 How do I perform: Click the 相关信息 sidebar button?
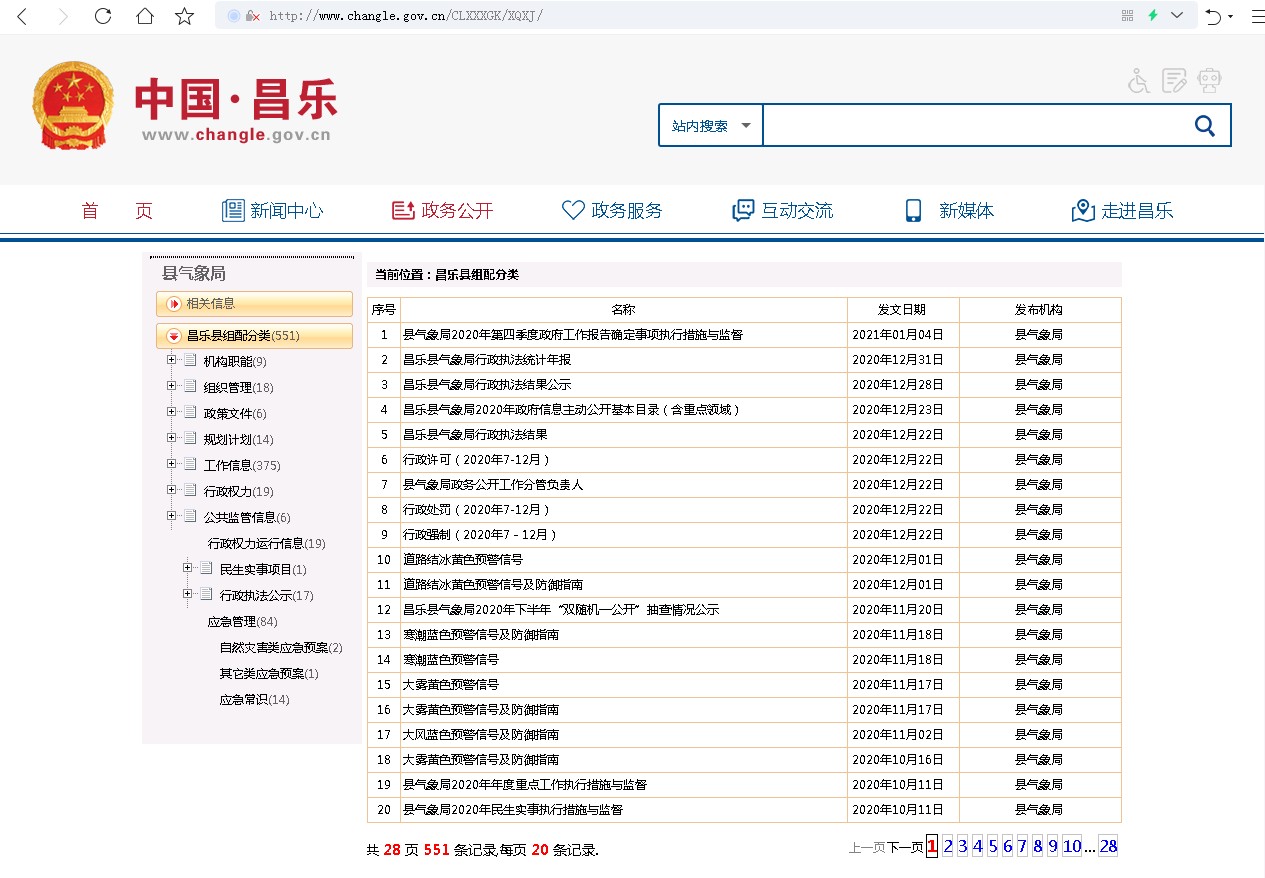(254, 304)
